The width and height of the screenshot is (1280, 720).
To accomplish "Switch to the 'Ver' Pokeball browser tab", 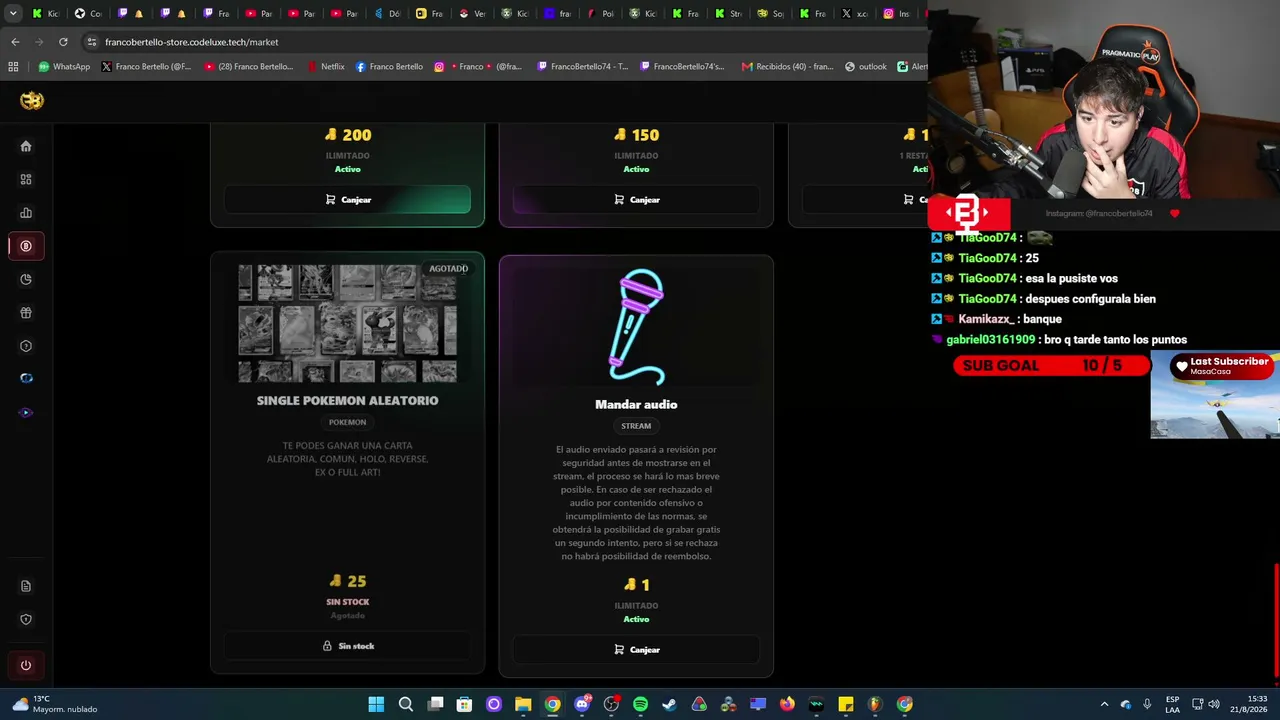I will tap(472, 14).
